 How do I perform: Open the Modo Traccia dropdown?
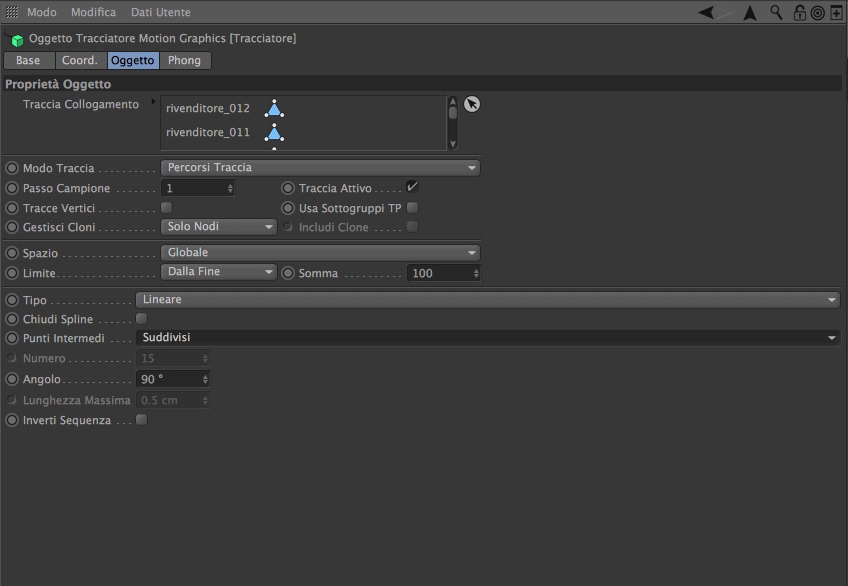pos(320,168)
